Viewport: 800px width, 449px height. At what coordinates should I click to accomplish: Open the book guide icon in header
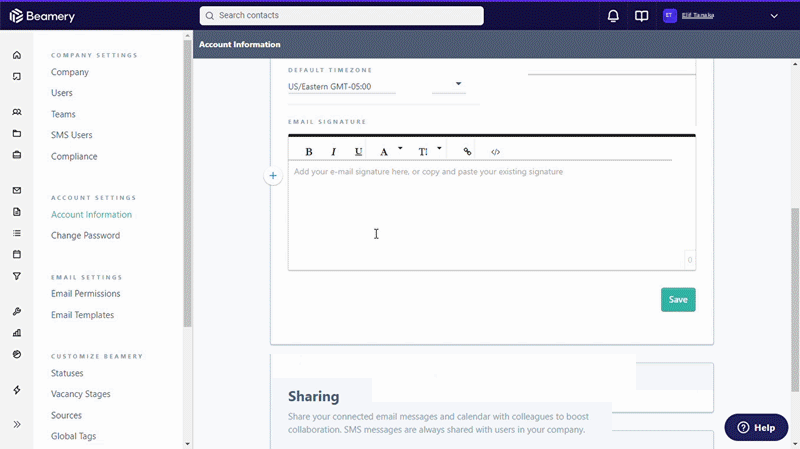click(641, 16)
